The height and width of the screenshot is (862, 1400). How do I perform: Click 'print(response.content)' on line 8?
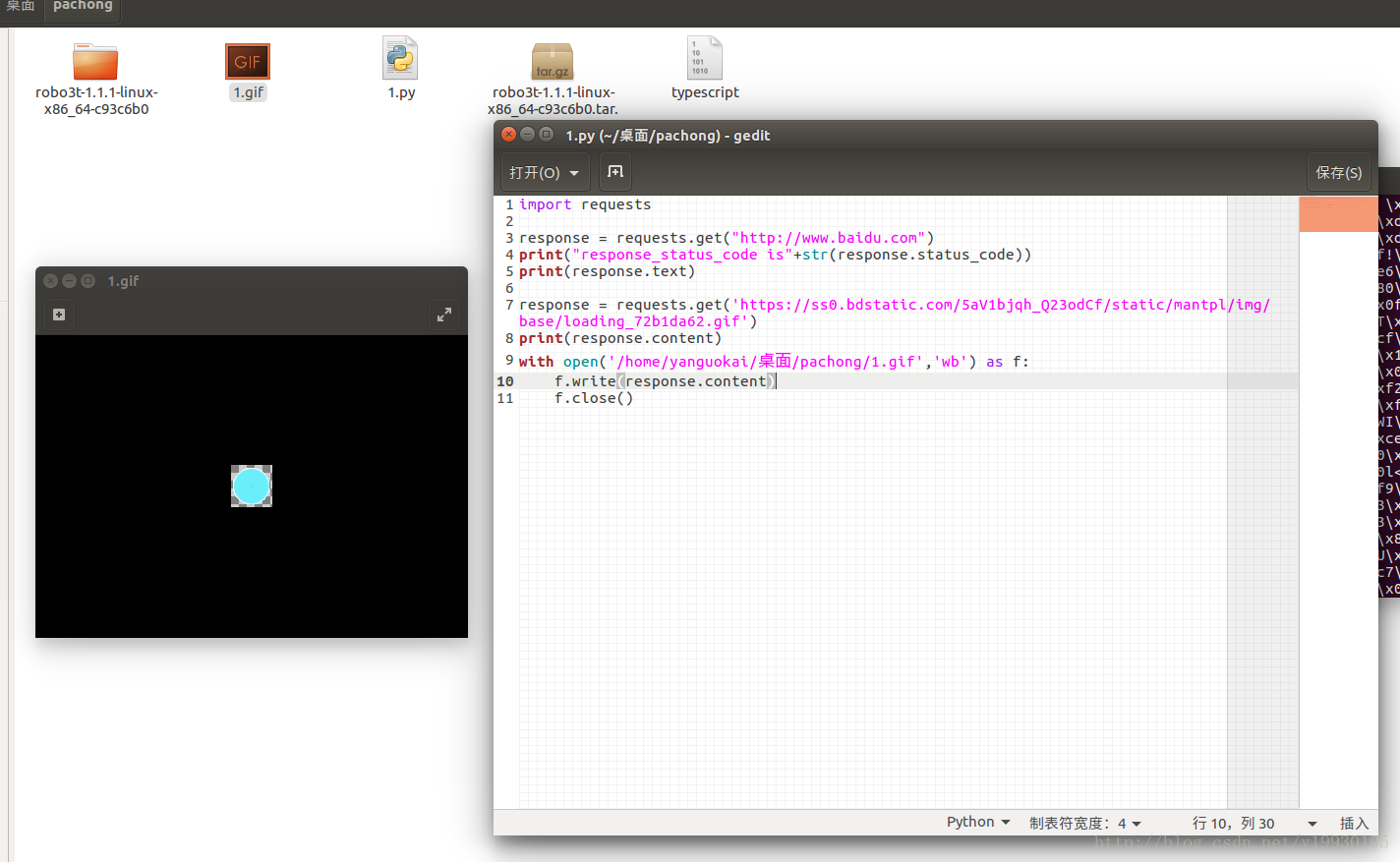tap(620, 338)
